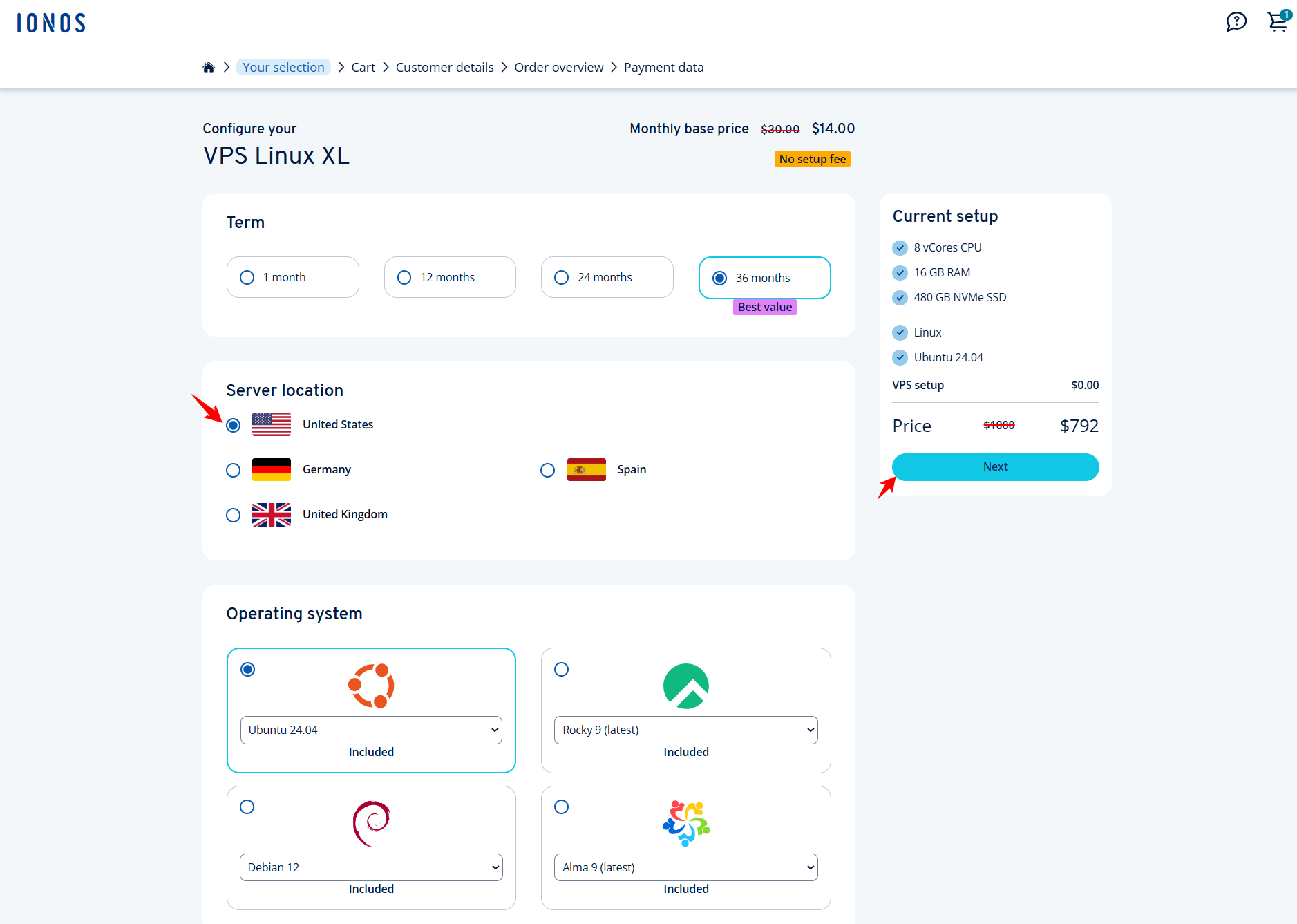The width and height of the screenshot is (1297, 924).
Task: Select the Rocky operating system radio
Action: [x=562, y=669]
